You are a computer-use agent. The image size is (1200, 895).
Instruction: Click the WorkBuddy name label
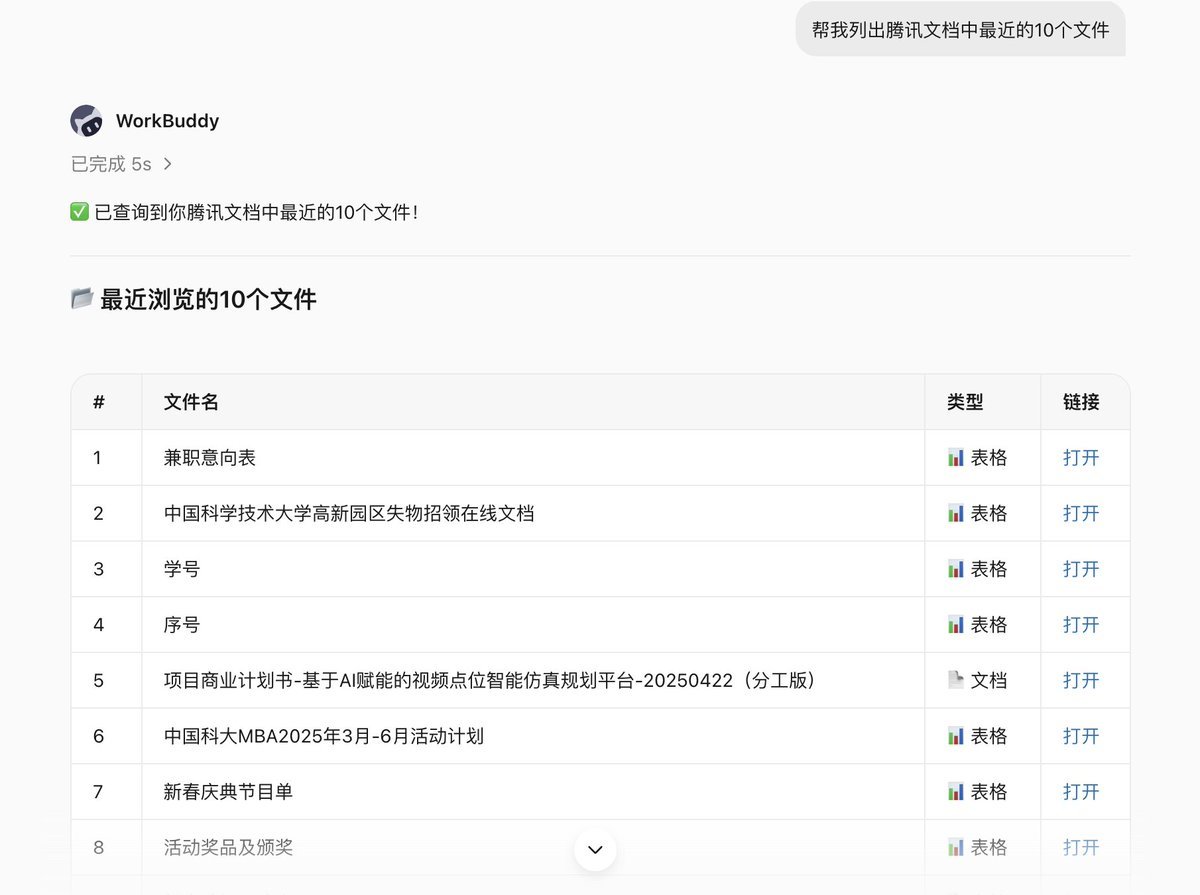coord(167,121)
